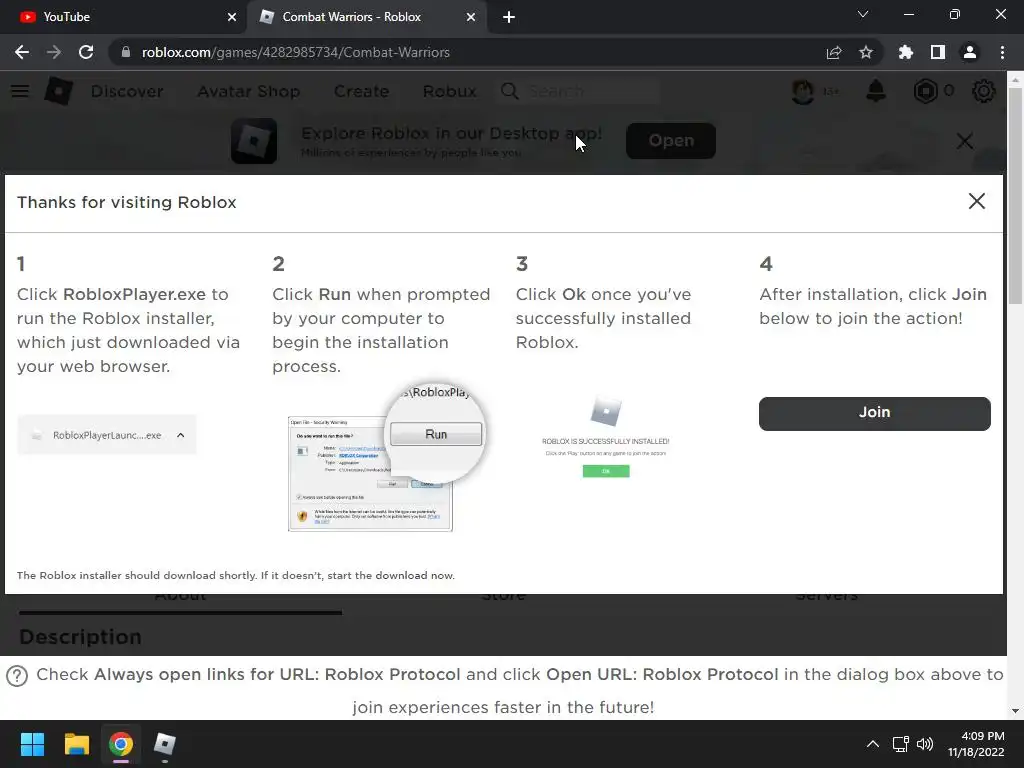Click the scrollbar up arrow
The width and height of the screenshot is (1024, 768).
point(1015,80)
